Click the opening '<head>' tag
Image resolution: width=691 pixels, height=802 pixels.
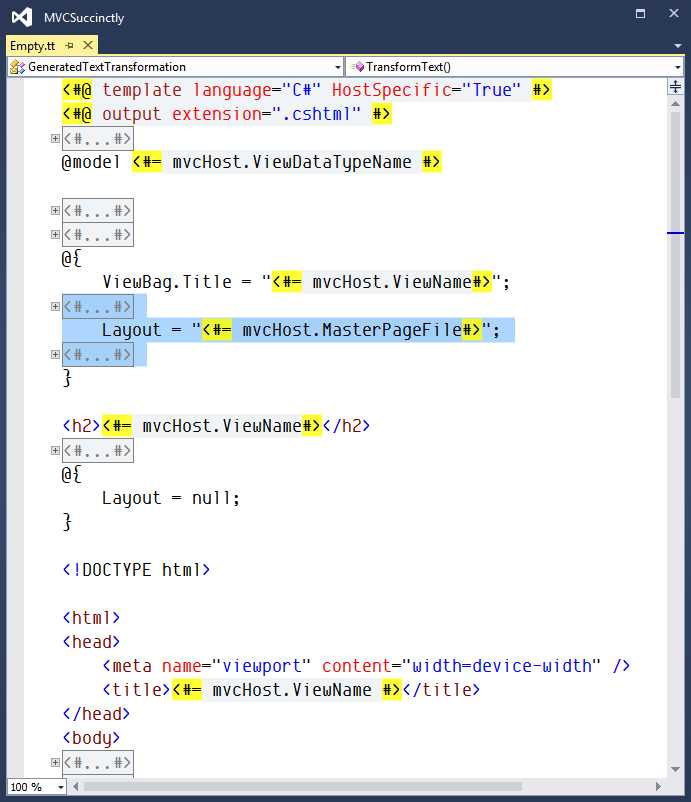click(91, 642)
